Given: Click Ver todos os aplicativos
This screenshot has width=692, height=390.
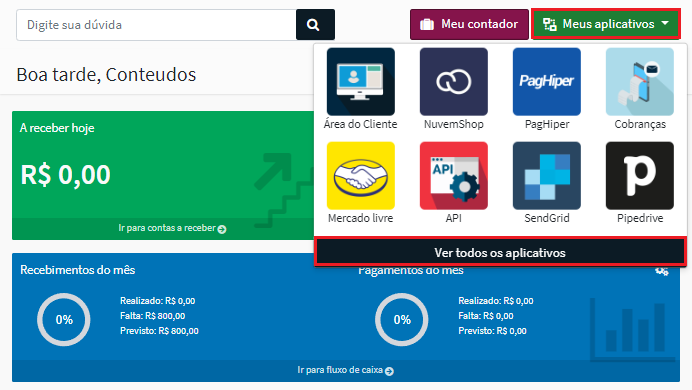Looking at the screenshot, I should [x=500, y=252].
